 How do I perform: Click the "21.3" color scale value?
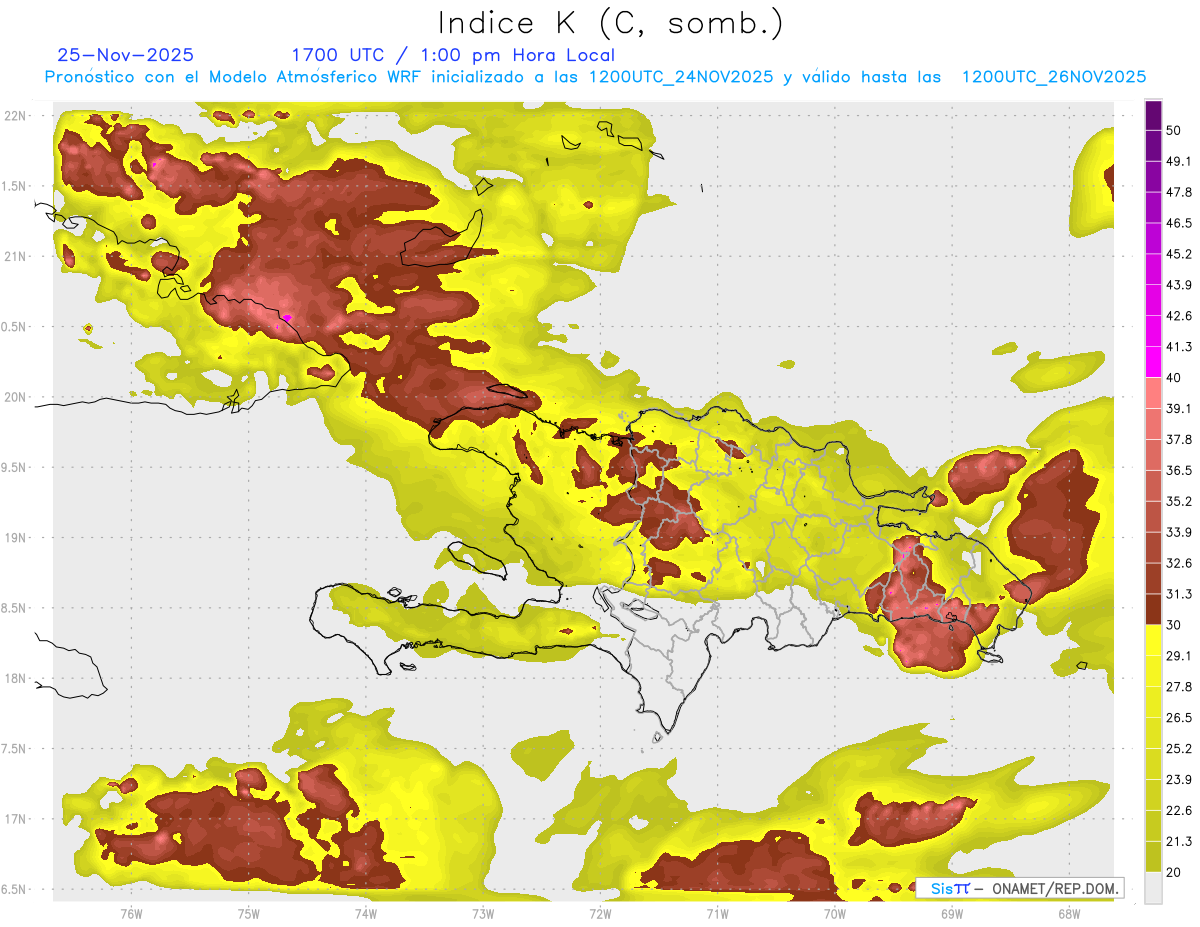tap(1178, 842)
